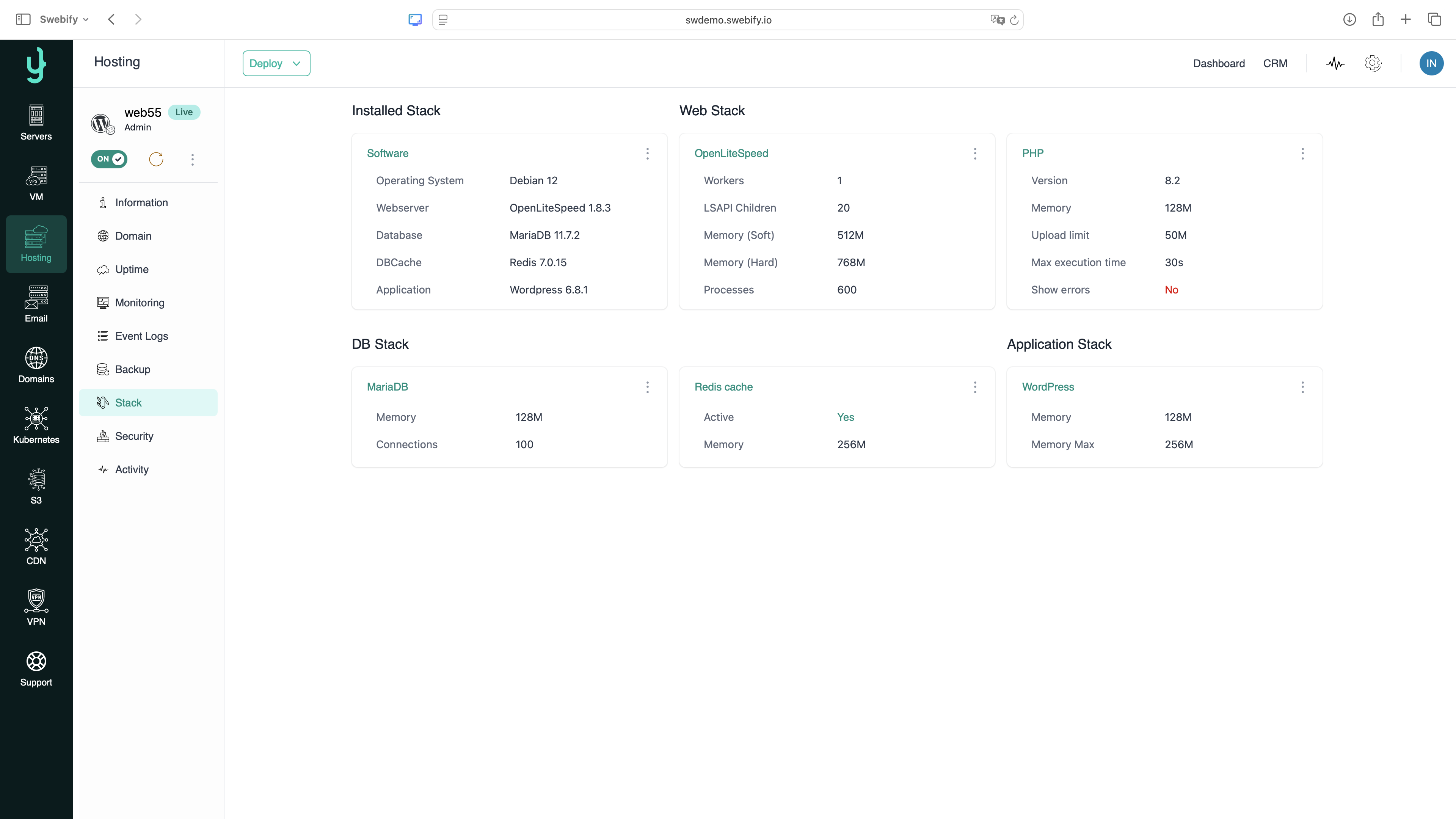Open the MariaDB card options menu

(648, 387)
